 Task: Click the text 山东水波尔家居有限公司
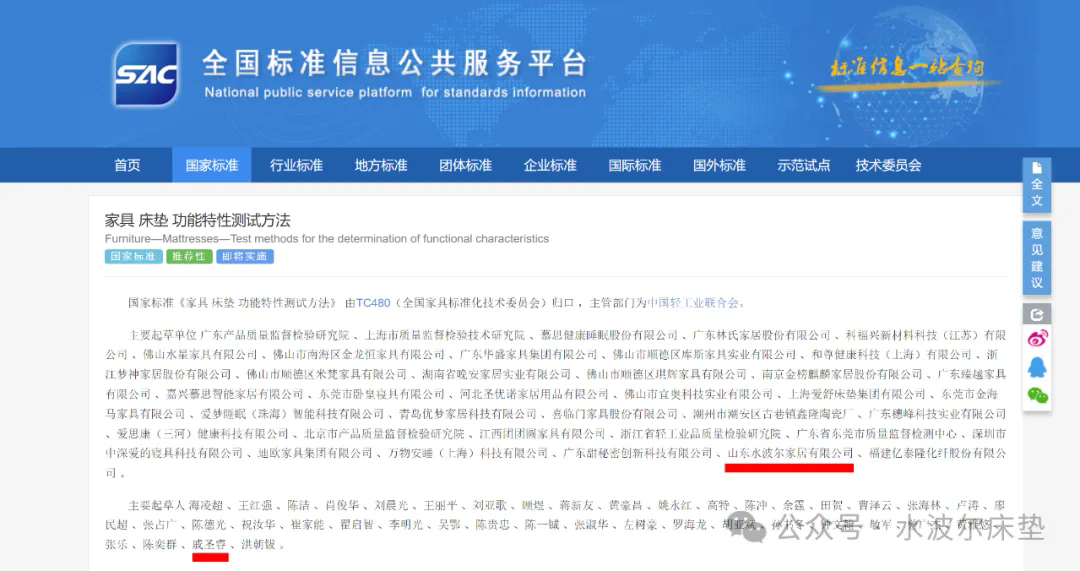pyautogui.click(x=790, y=453)
